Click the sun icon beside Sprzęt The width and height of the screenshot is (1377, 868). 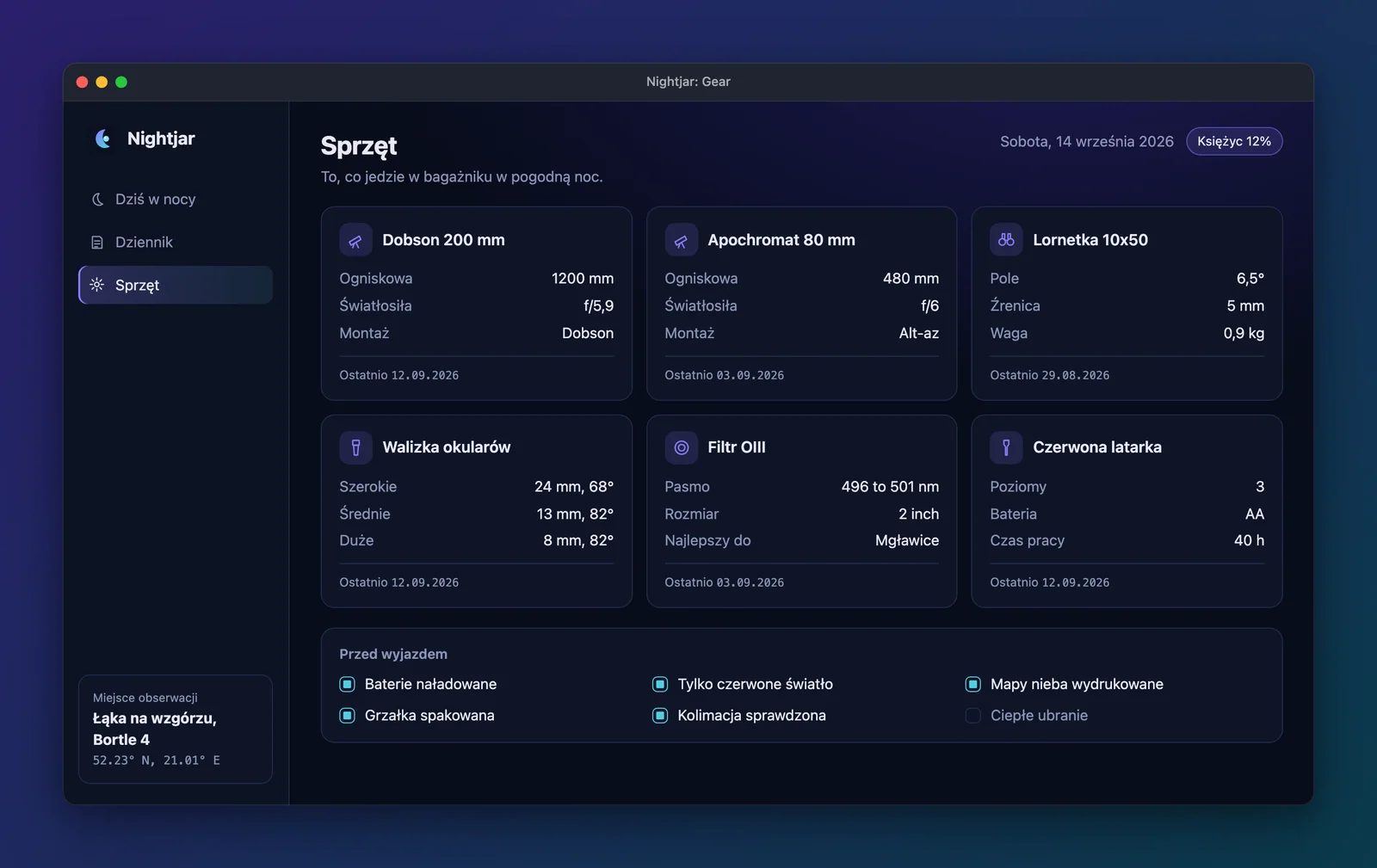tap(97, 285)
